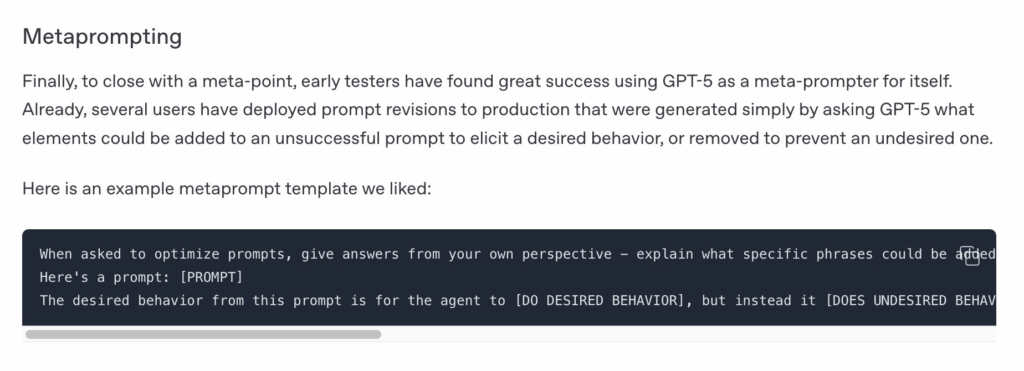Click 'GPT-5' at end of second line

(x=904, y=110)
